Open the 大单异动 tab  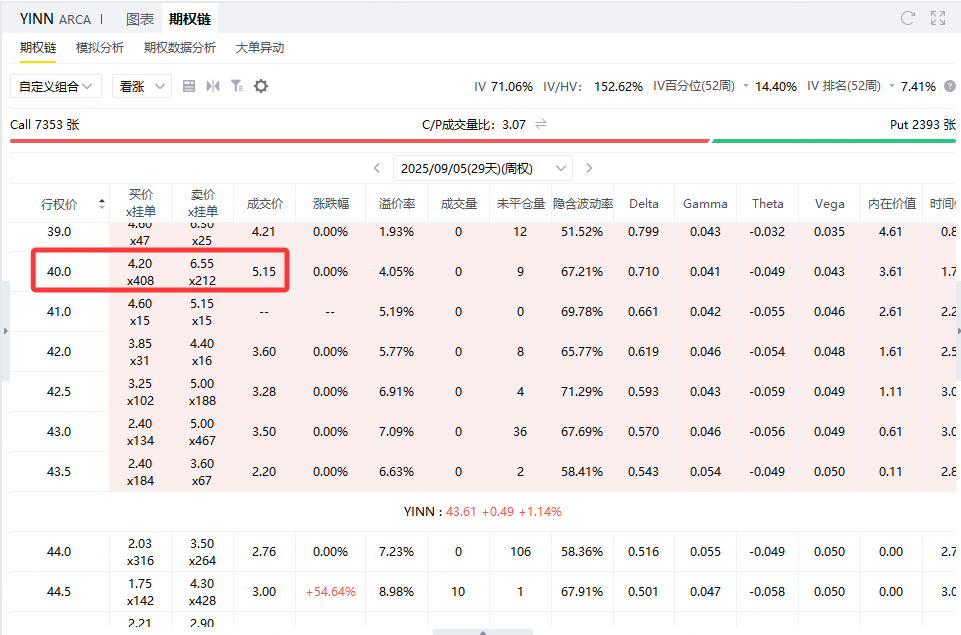point(260,48)
